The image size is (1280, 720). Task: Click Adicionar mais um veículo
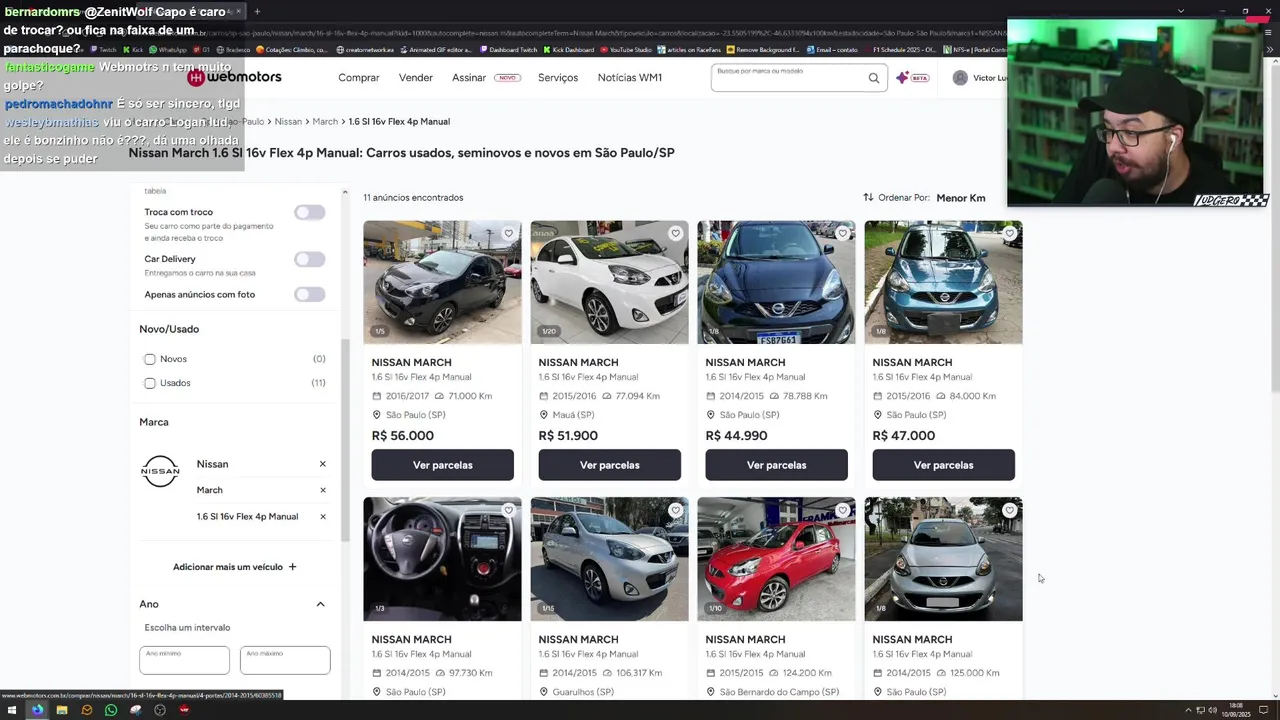(x=235, y=567)
